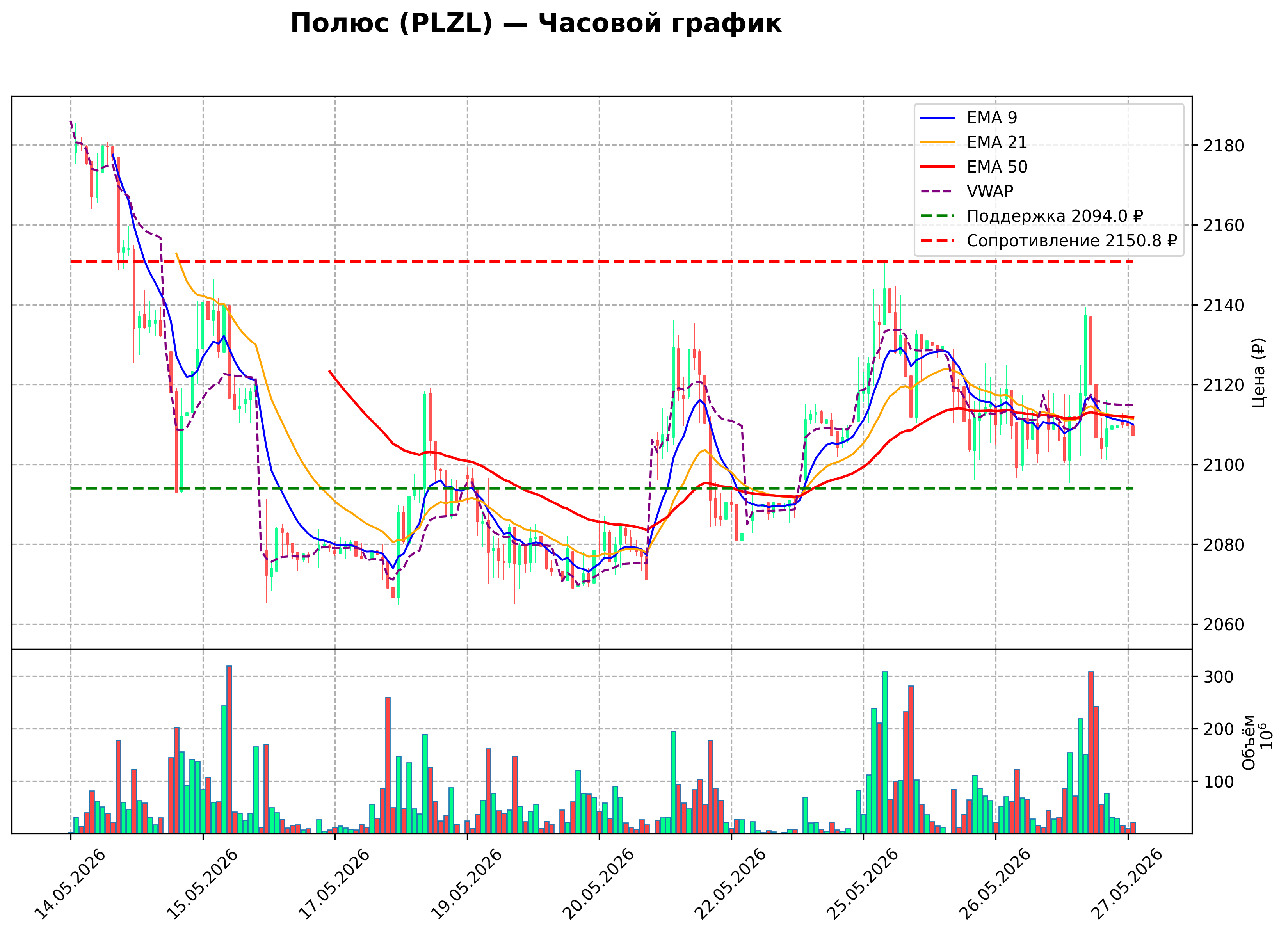Click the "EMA 21" legend label

click(x=997, y=142)
